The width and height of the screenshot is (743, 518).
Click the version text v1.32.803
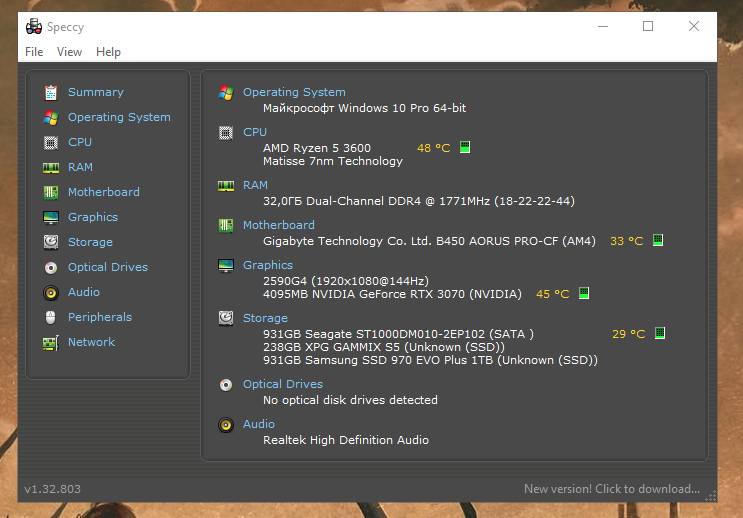tap(53, 489)
